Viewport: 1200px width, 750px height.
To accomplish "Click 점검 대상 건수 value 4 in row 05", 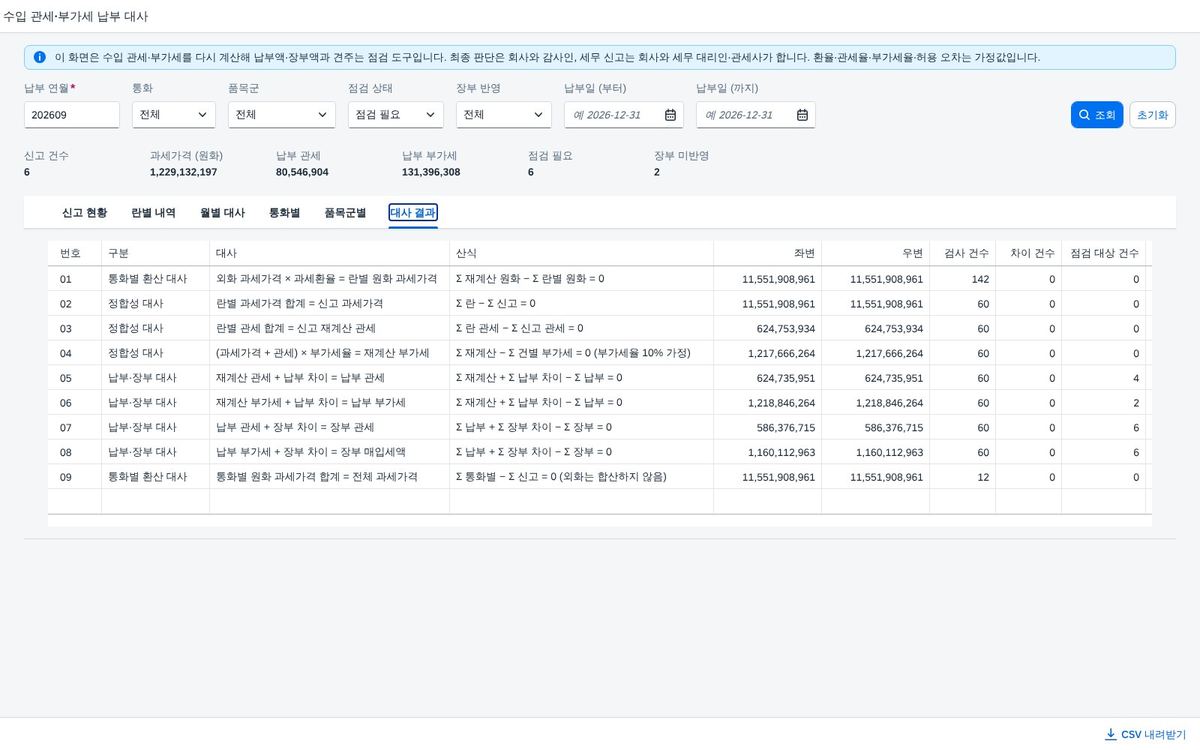I will pos(1136,378).
